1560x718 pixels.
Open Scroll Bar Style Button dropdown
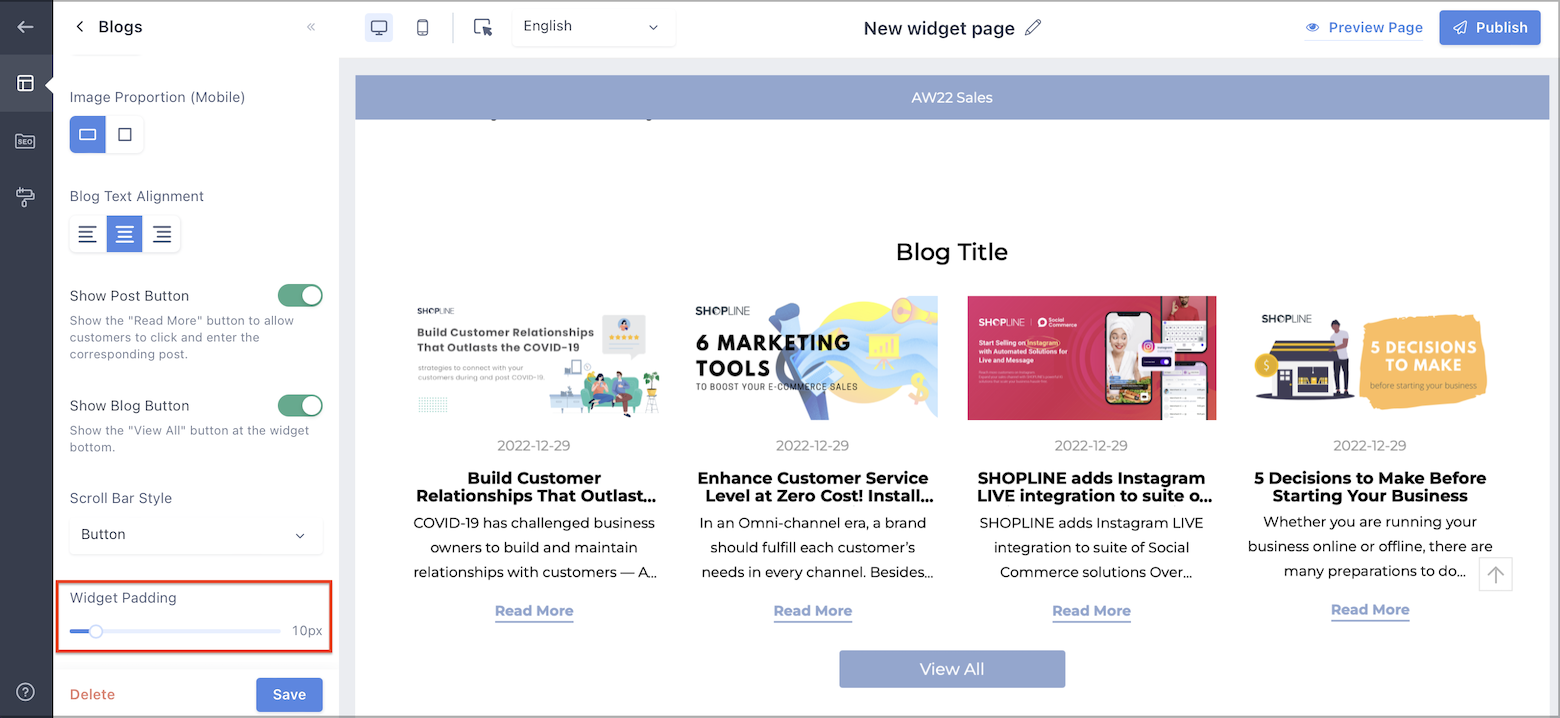[196, 535]
